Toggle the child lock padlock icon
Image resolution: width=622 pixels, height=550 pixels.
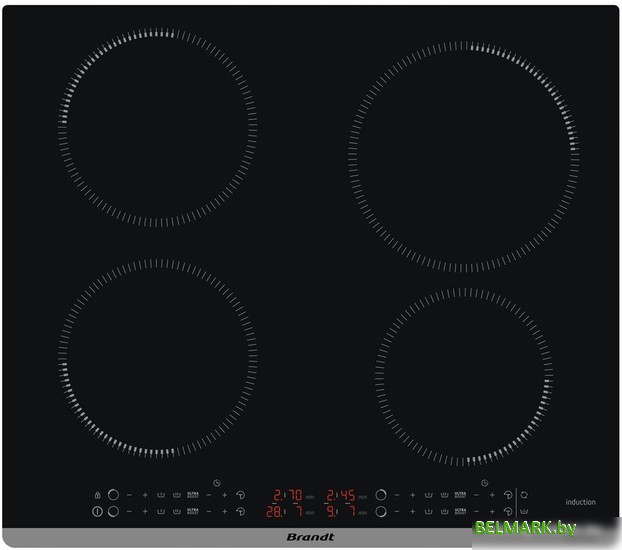tap(97, 495)
